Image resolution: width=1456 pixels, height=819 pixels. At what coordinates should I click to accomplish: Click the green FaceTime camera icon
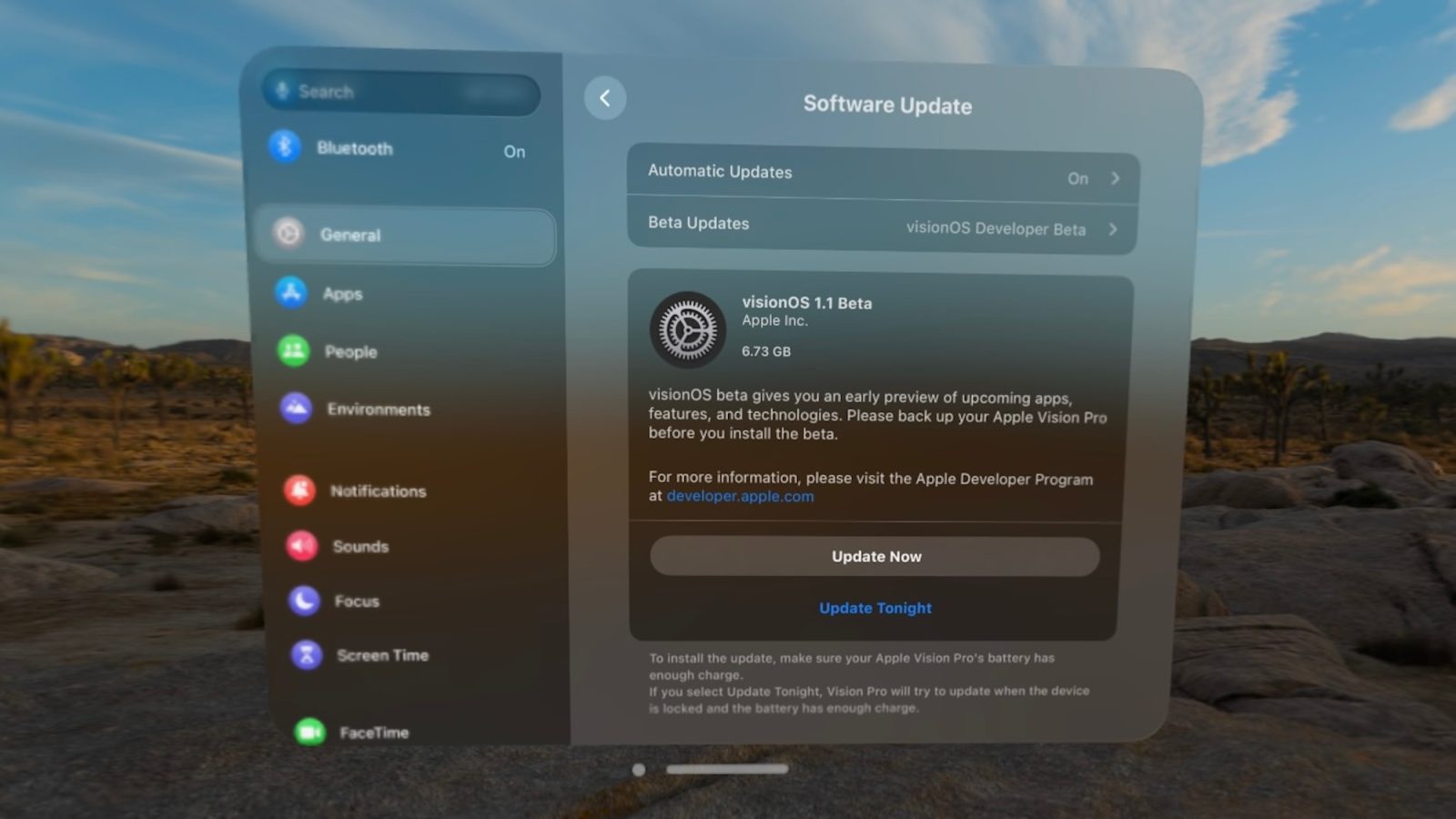(310, 732)
